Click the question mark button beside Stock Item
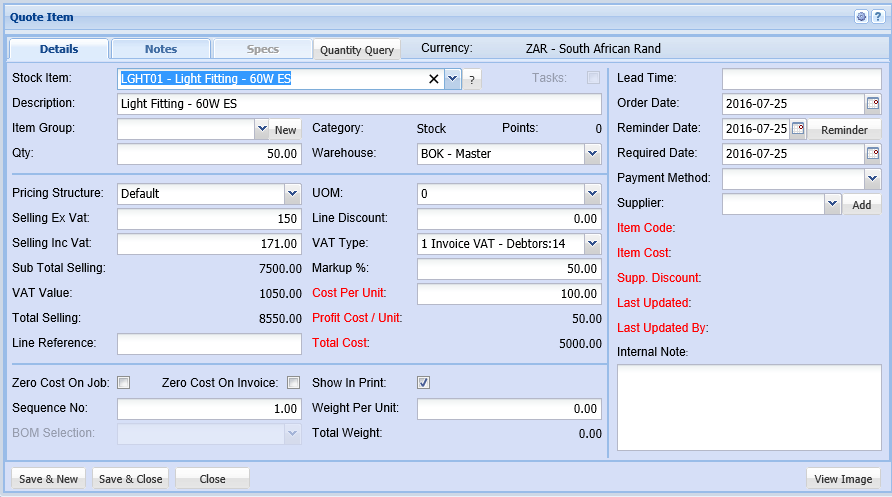Viewport: 892px width, 497px height. pos(472,80)
